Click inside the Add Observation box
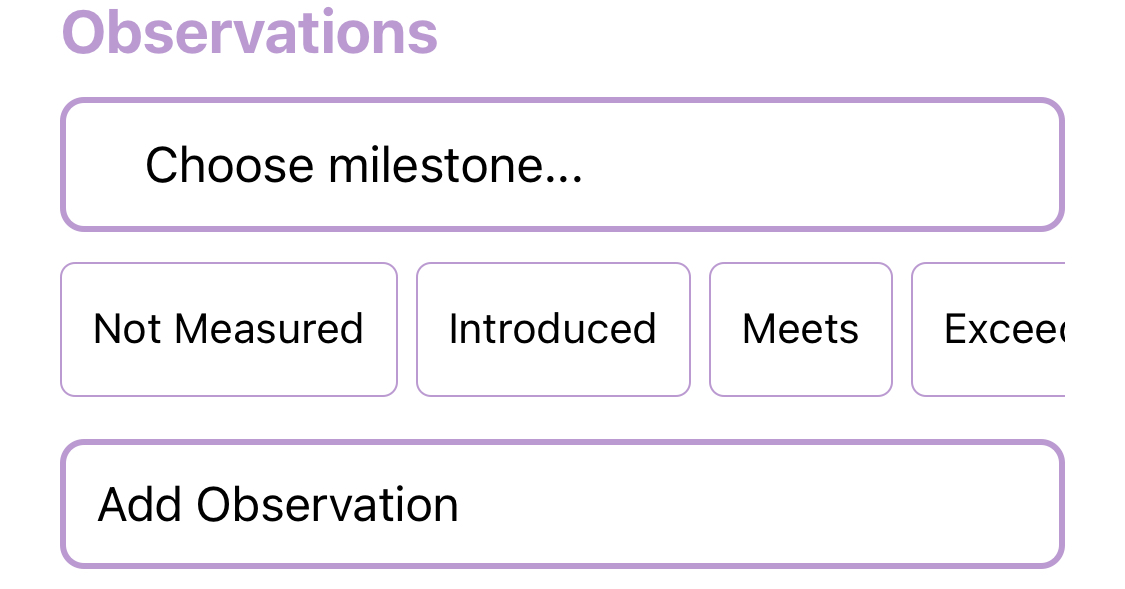Screen dimensions: 1125x589 tap(562, 504)
